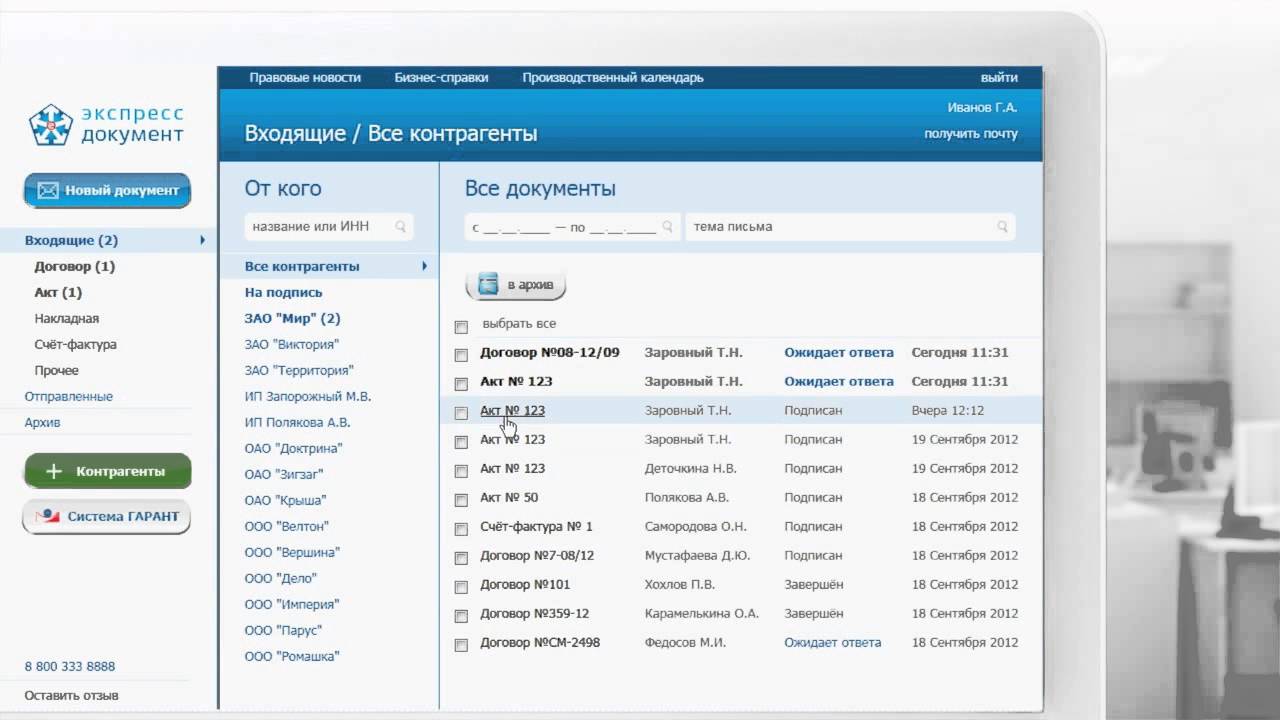Click envelope icon on Новый документ button
The image size is (1280, 720).
click(x=47, y=190)
